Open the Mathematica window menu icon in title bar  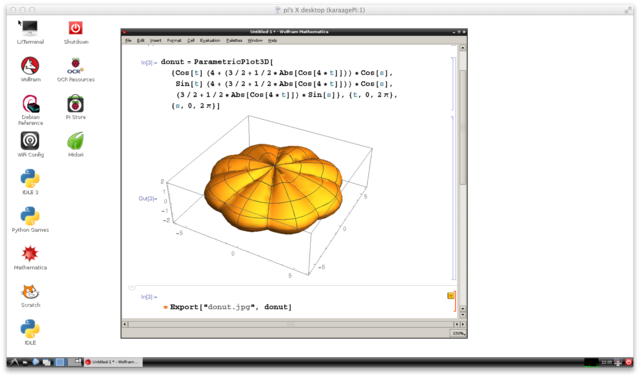124,32
